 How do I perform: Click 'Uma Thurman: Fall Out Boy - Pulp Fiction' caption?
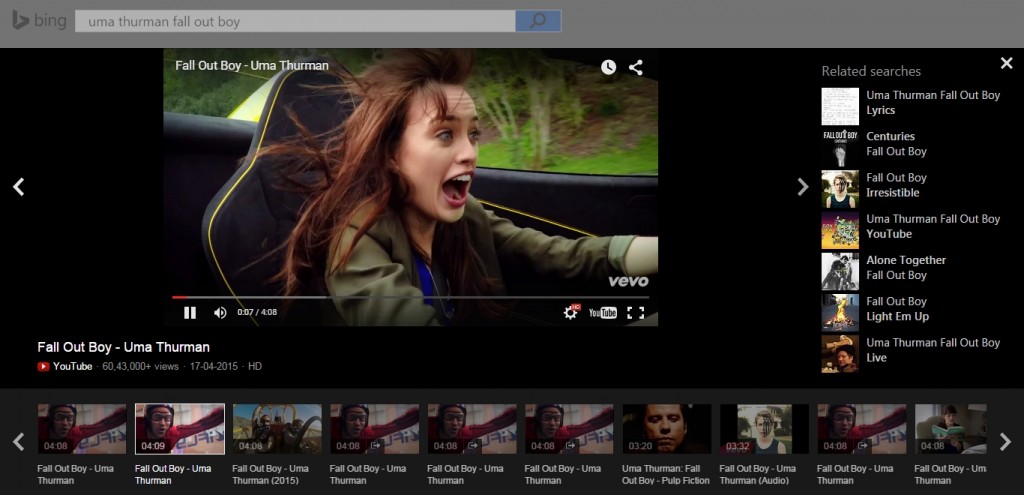click(665, 474)
